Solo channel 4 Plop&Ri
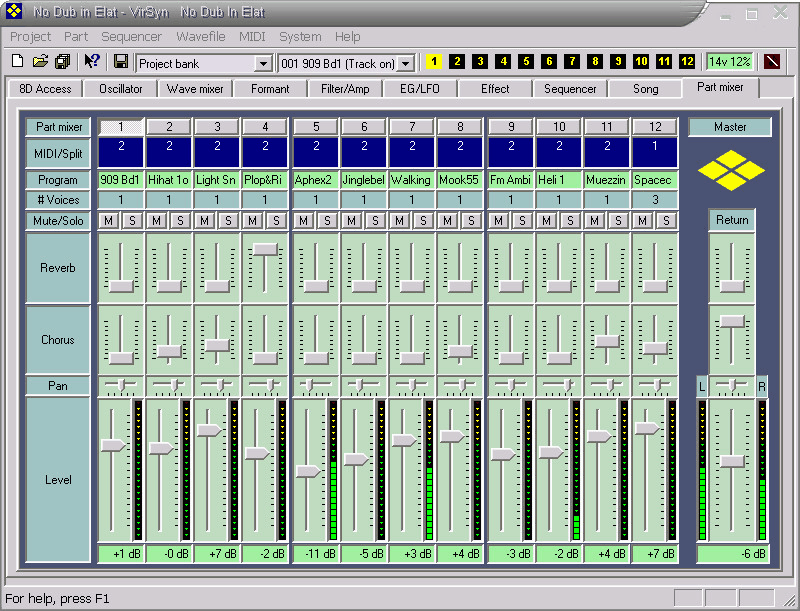The height and width of the screenshot is (611, 800). (276, 220)
